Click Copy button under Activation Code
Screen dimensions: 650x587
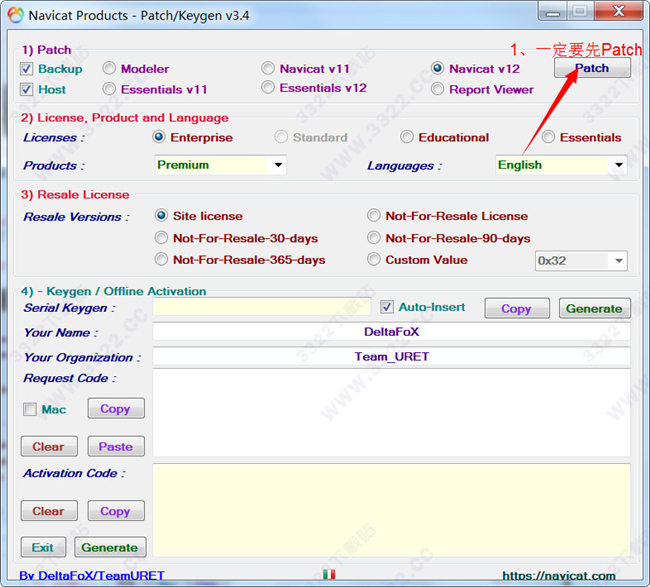point(116,511)
